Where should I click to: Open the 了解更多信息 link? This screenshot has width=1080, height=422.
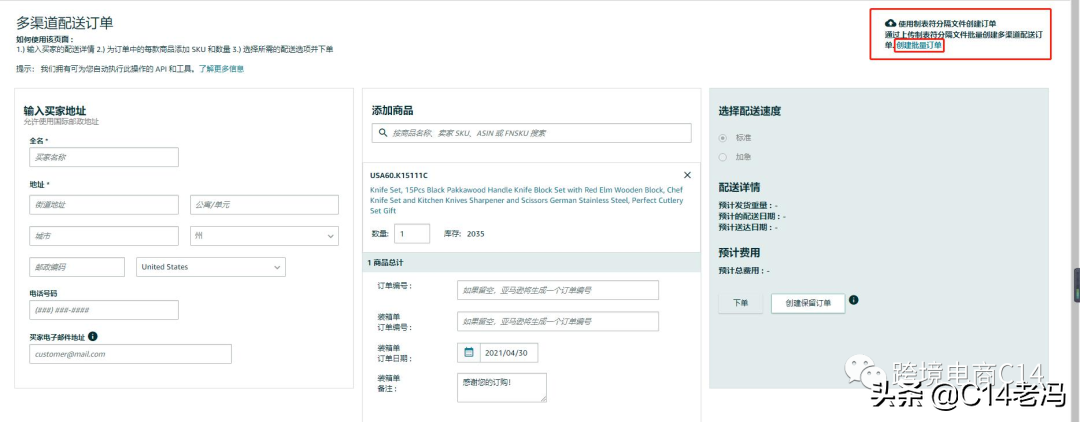pyautogui.click(x=220, y=69)
